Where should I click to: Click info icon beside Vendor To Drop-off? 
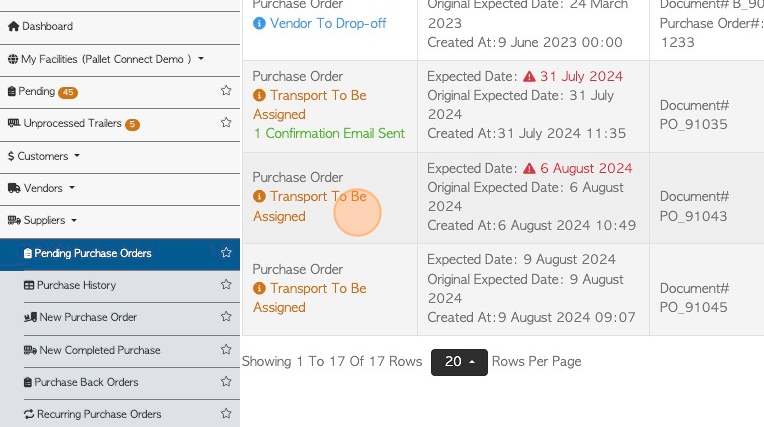coord(259,23)
